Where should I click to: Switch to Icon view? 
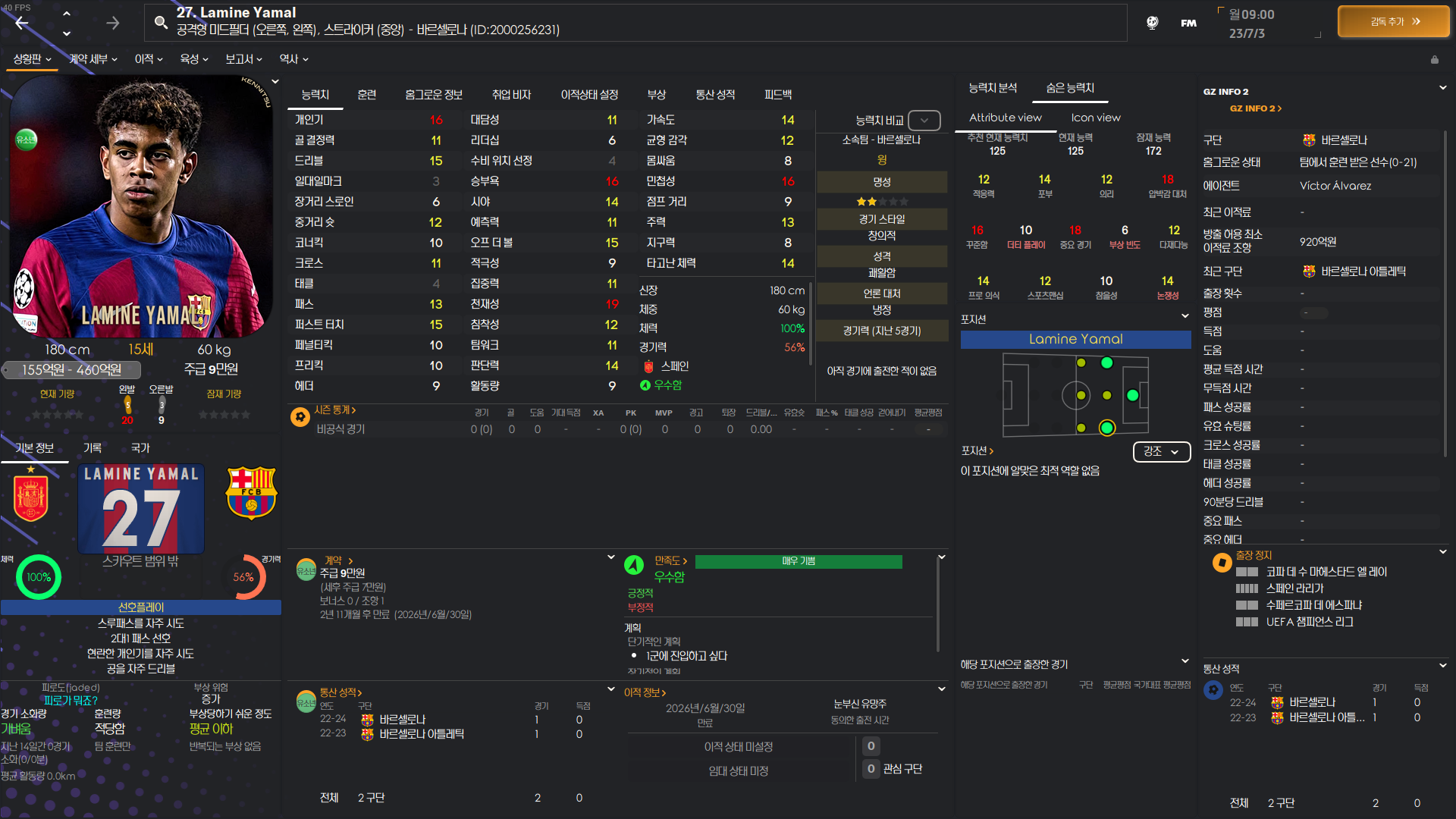1095,118
